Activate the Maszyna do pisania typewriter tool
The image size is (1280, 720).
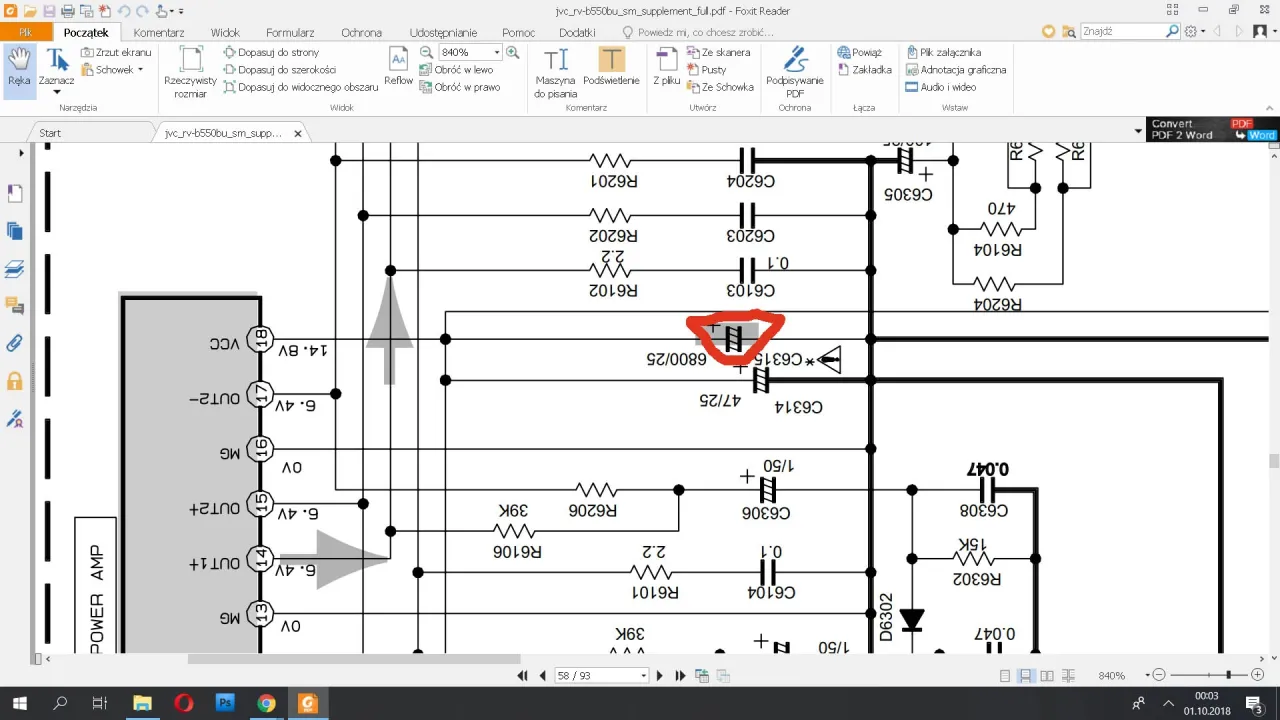coord(555,72)
